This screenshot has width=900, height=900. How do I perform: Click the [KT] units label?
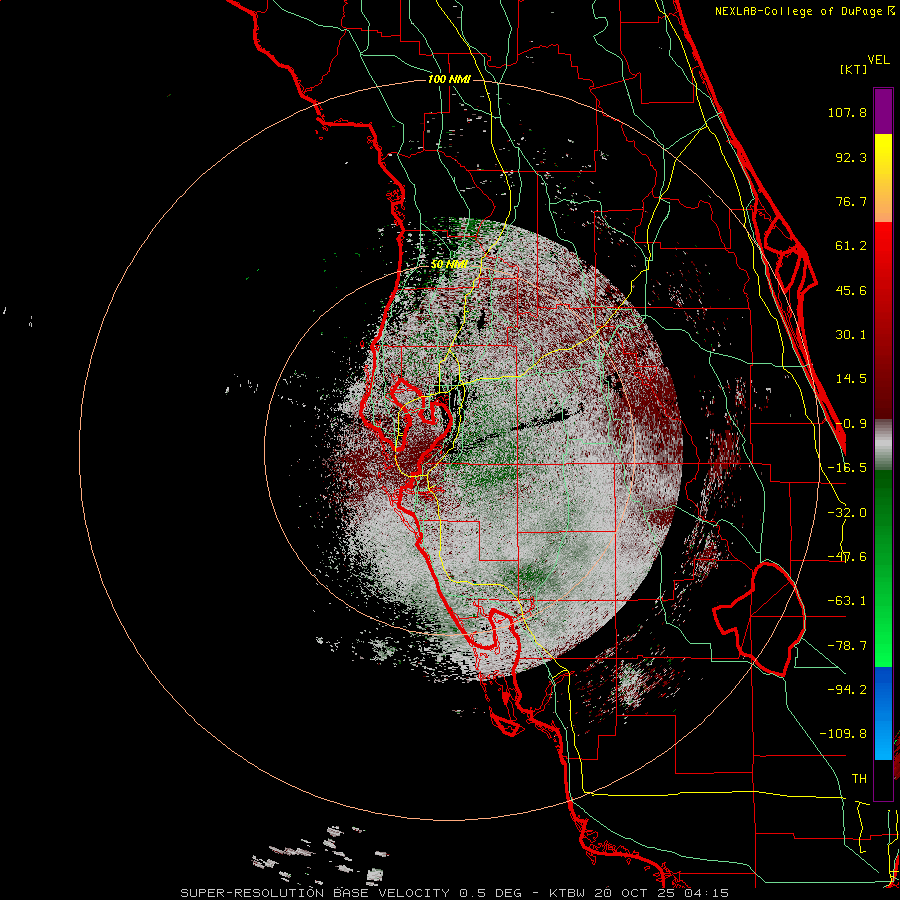854,69
